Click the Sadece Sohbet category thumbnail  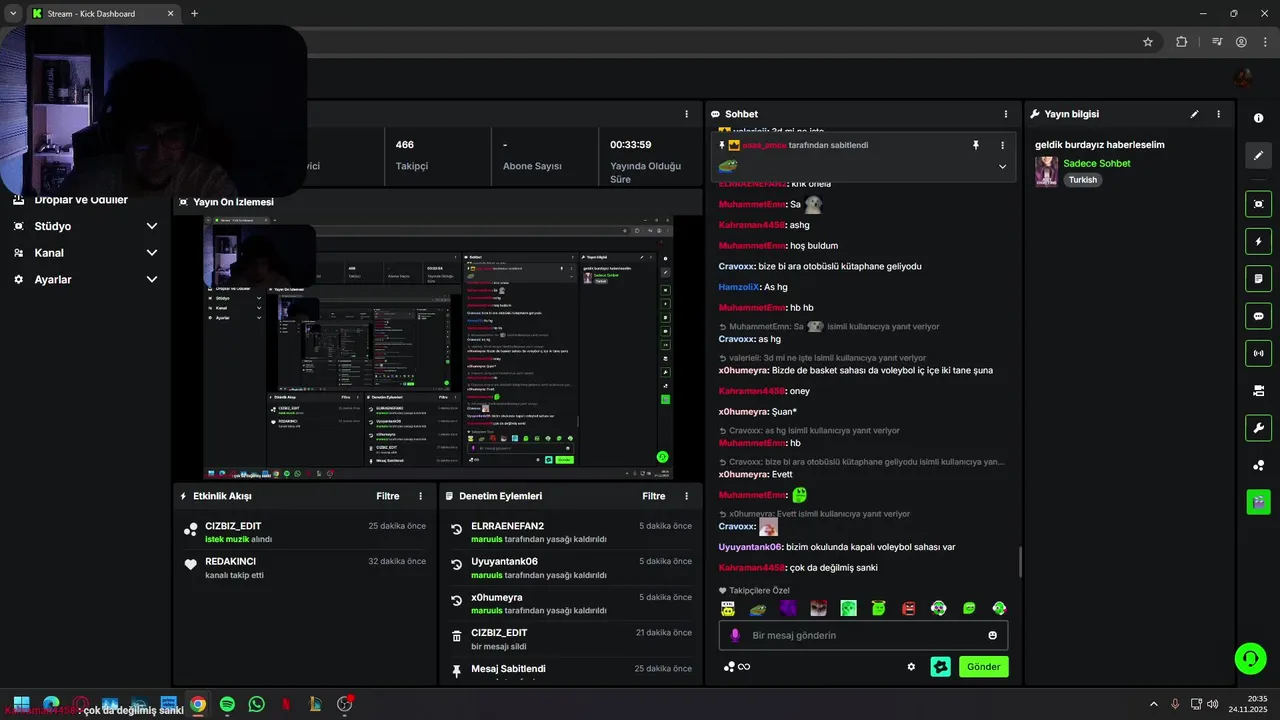(1046, 171)
